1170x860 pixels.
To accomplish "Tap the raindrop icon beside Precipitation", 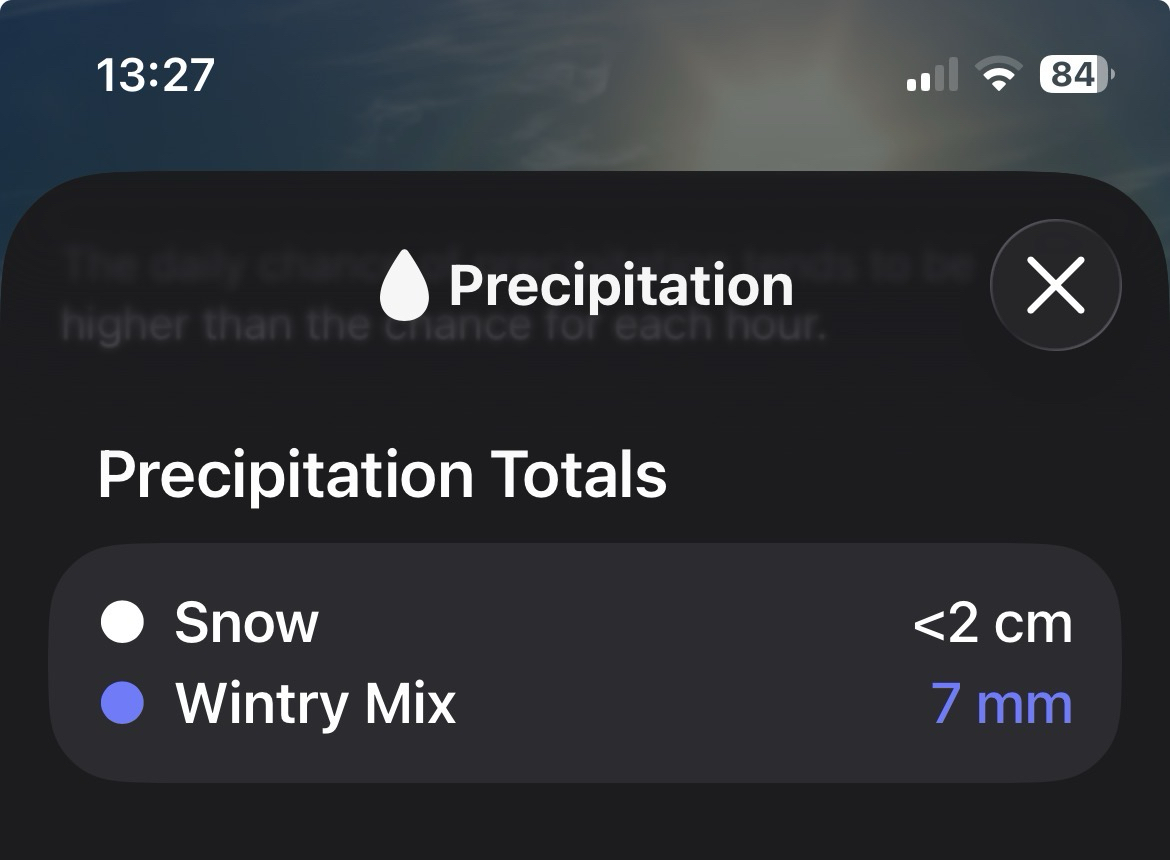I will point(404,286).
